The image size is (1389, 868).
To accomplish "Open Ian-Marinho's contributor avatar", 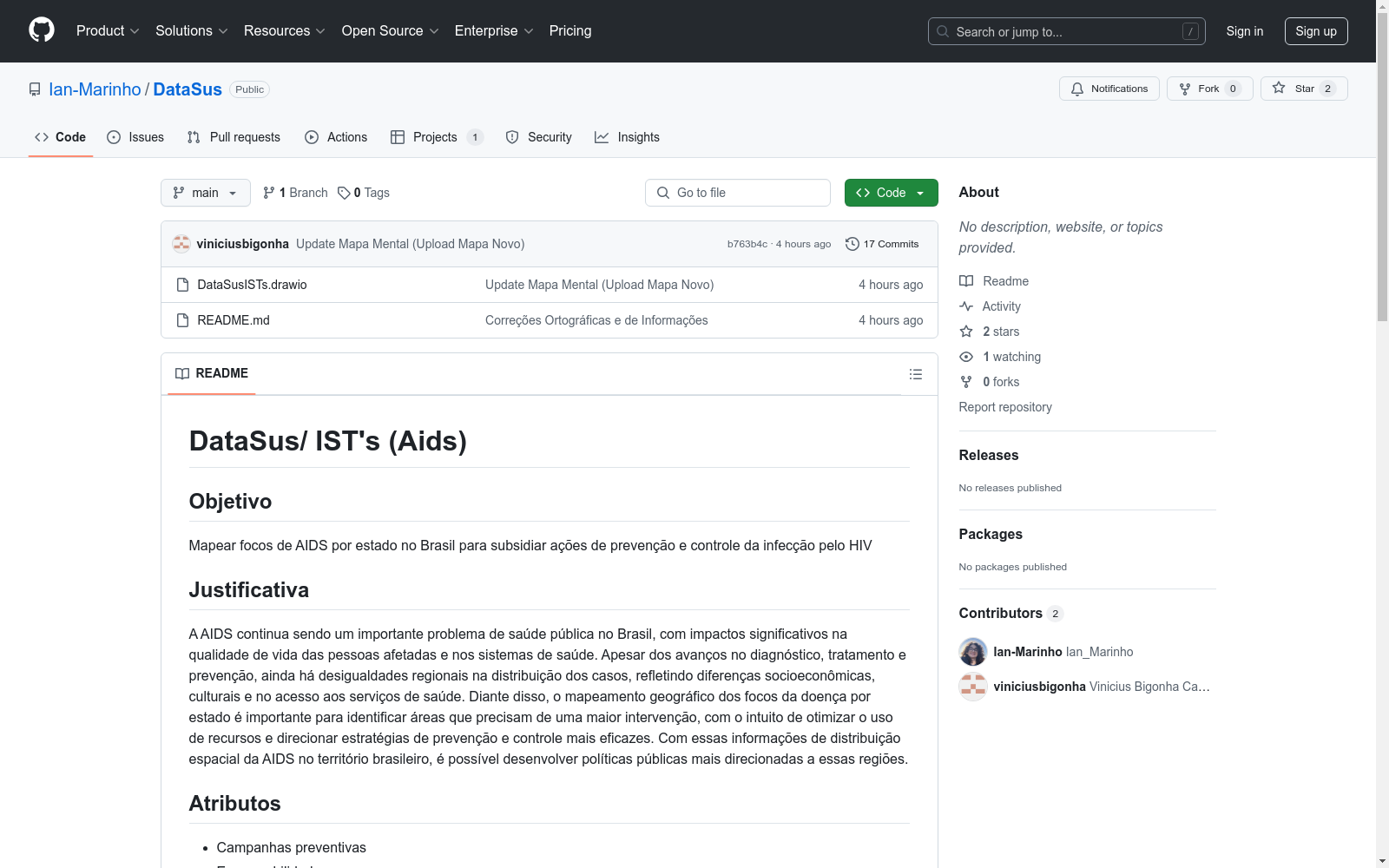I will [x=973, y=652].
